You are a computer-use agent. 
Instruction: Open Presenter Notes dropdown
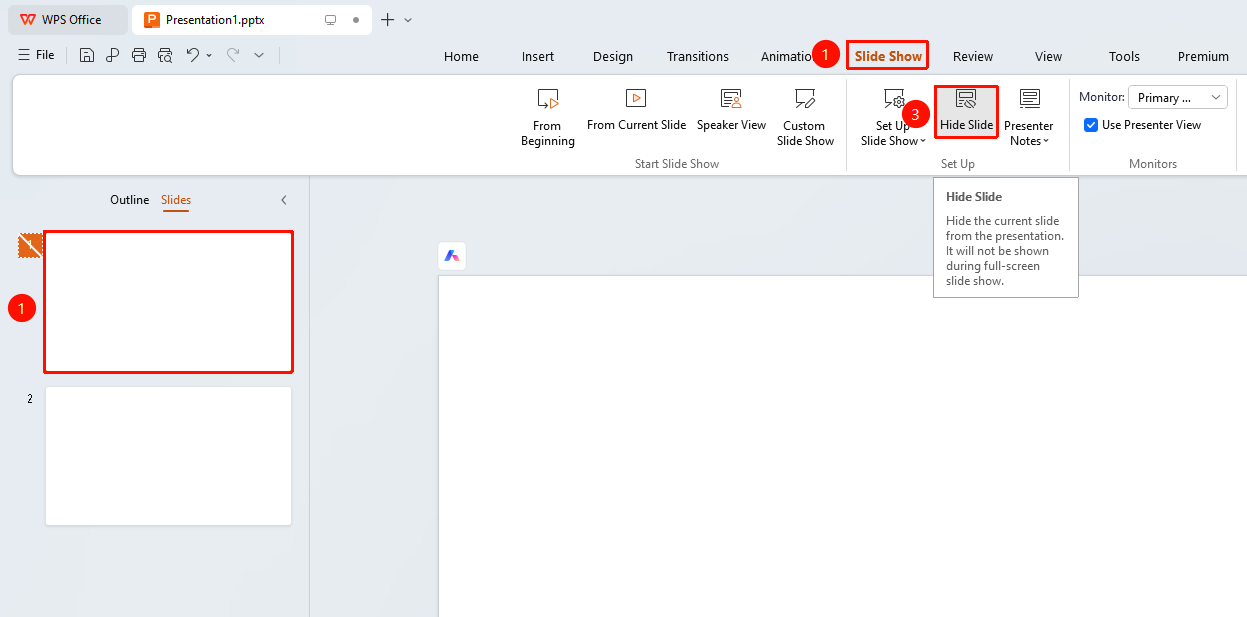pos(1028,118)
